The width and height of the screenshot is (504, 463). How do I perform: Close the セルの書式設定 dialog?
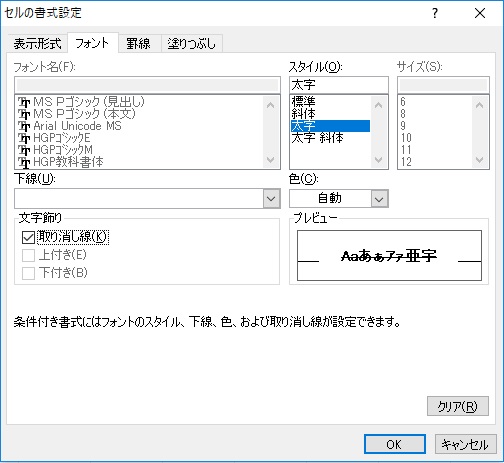480,13
